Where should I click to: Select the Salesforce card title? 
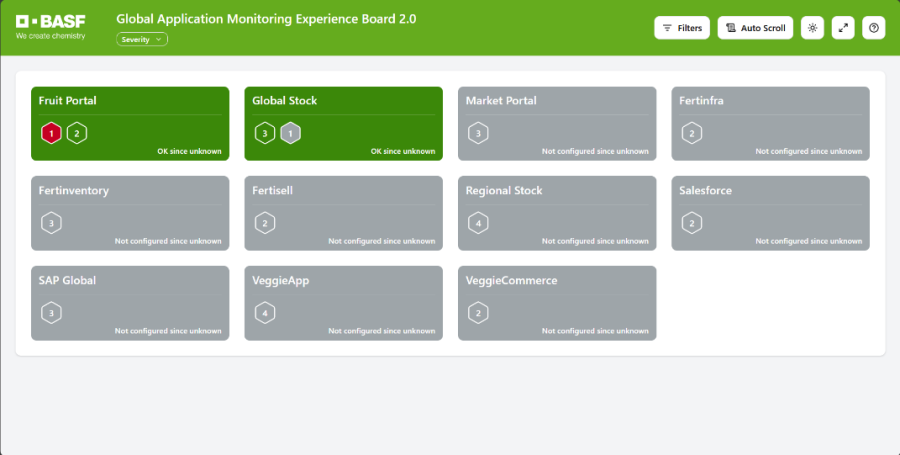[x=705, y=190]
